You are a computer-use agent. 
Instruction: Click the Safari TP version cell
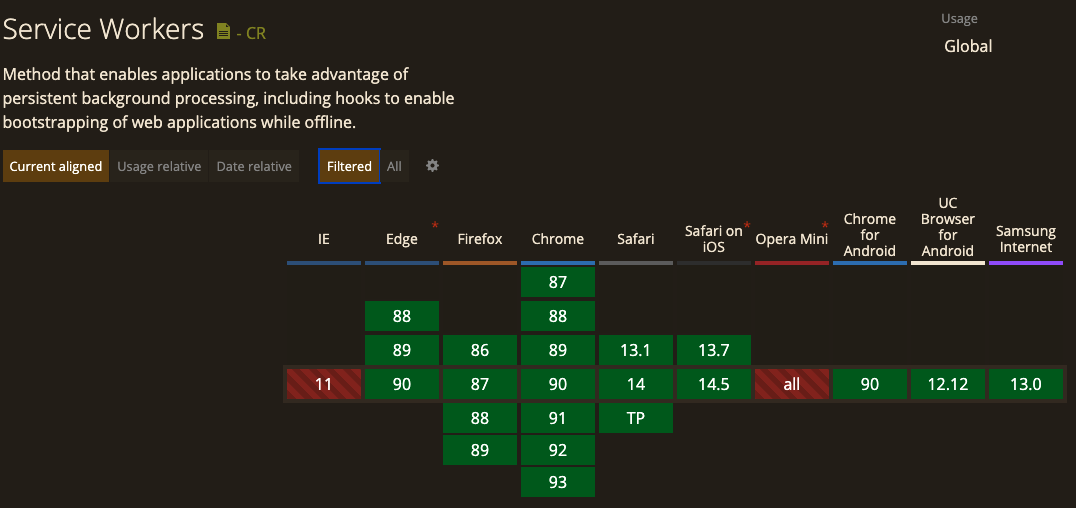click(x=636, y=418)
